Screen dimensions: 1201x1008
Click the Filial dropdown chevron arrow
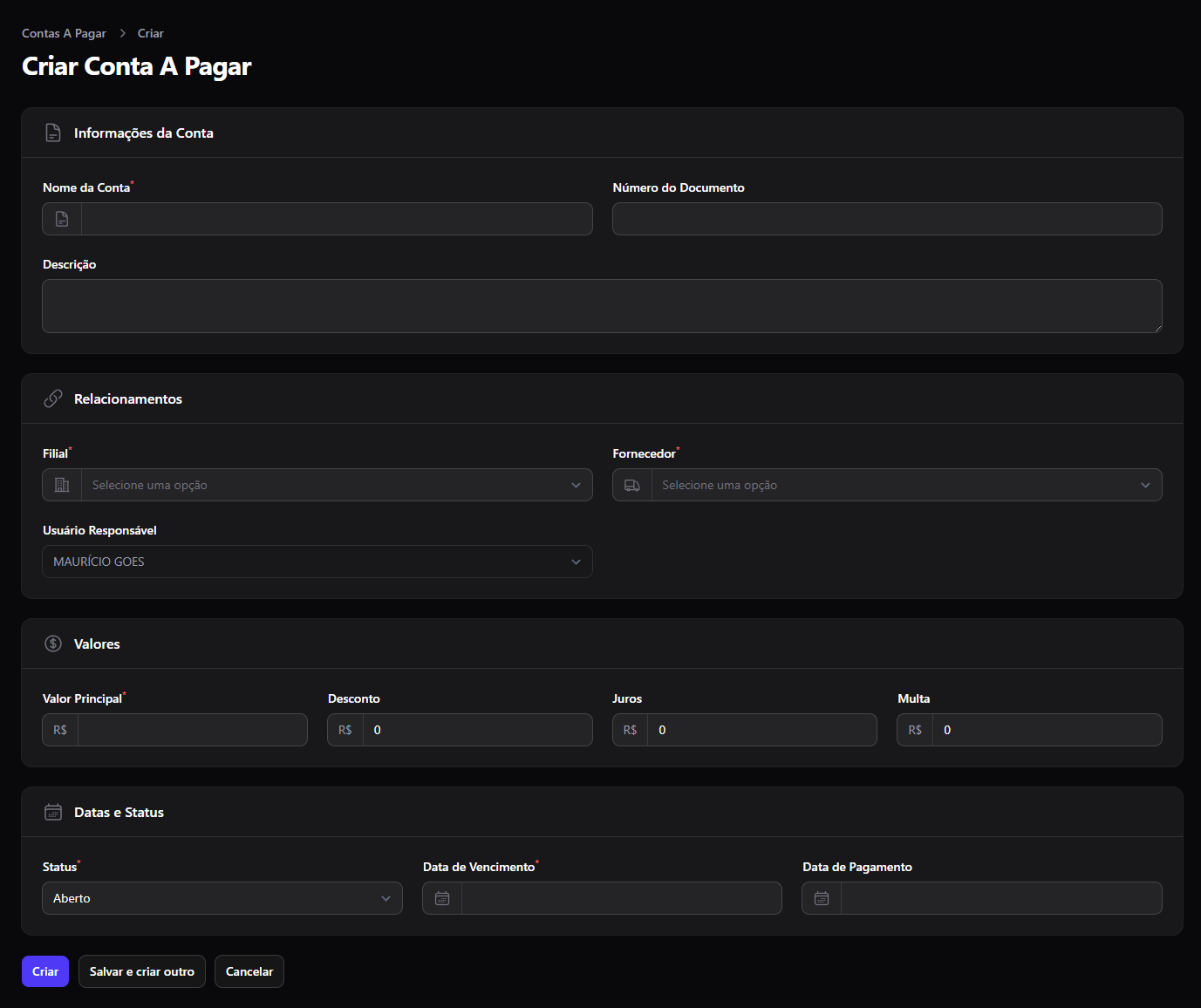[x=576, y=485]
